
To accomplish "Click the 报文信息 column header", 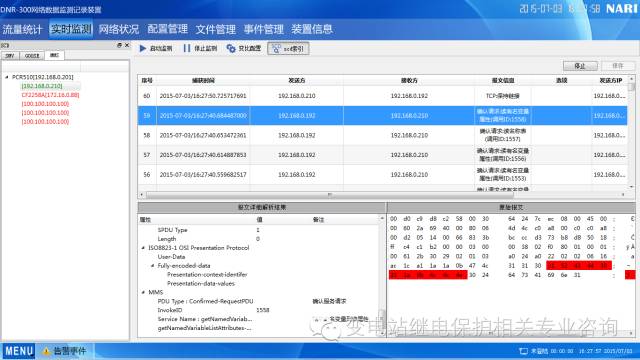I will (503, 80).
